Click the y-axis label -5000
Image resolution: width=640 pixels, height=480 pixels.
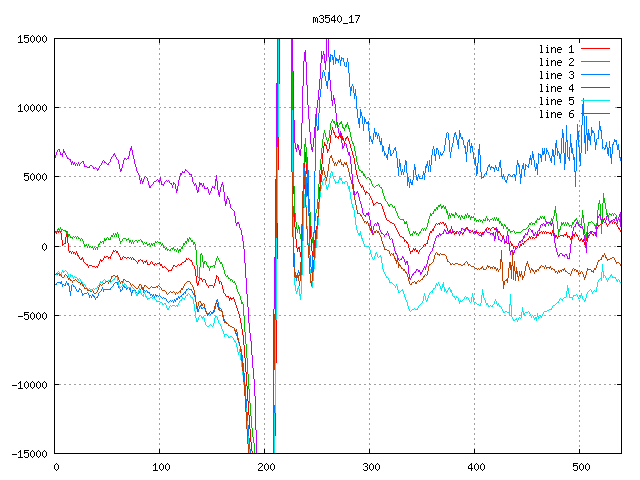pyautogui.click(x=32, y=316)
